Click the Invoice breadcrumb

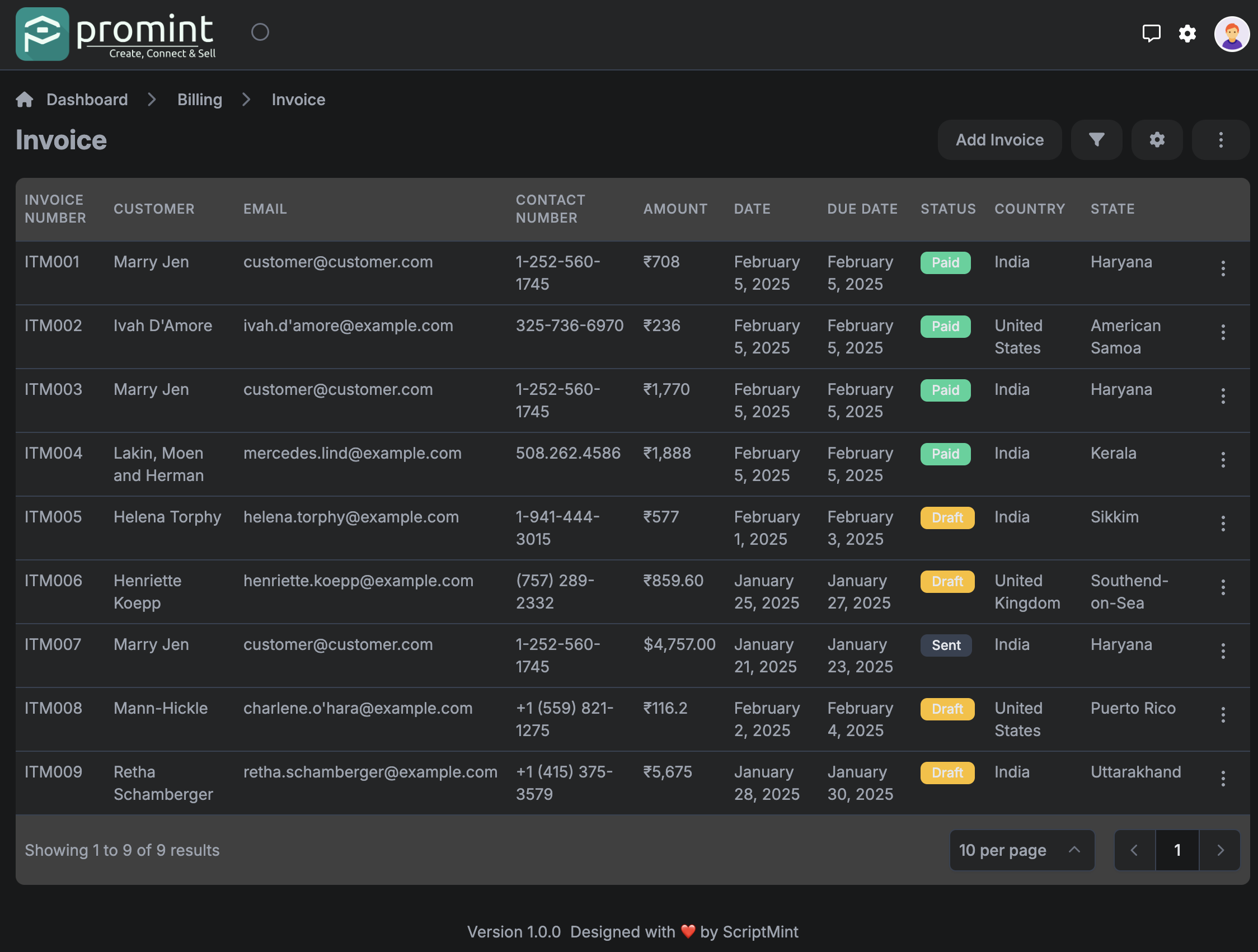point(299,100)
